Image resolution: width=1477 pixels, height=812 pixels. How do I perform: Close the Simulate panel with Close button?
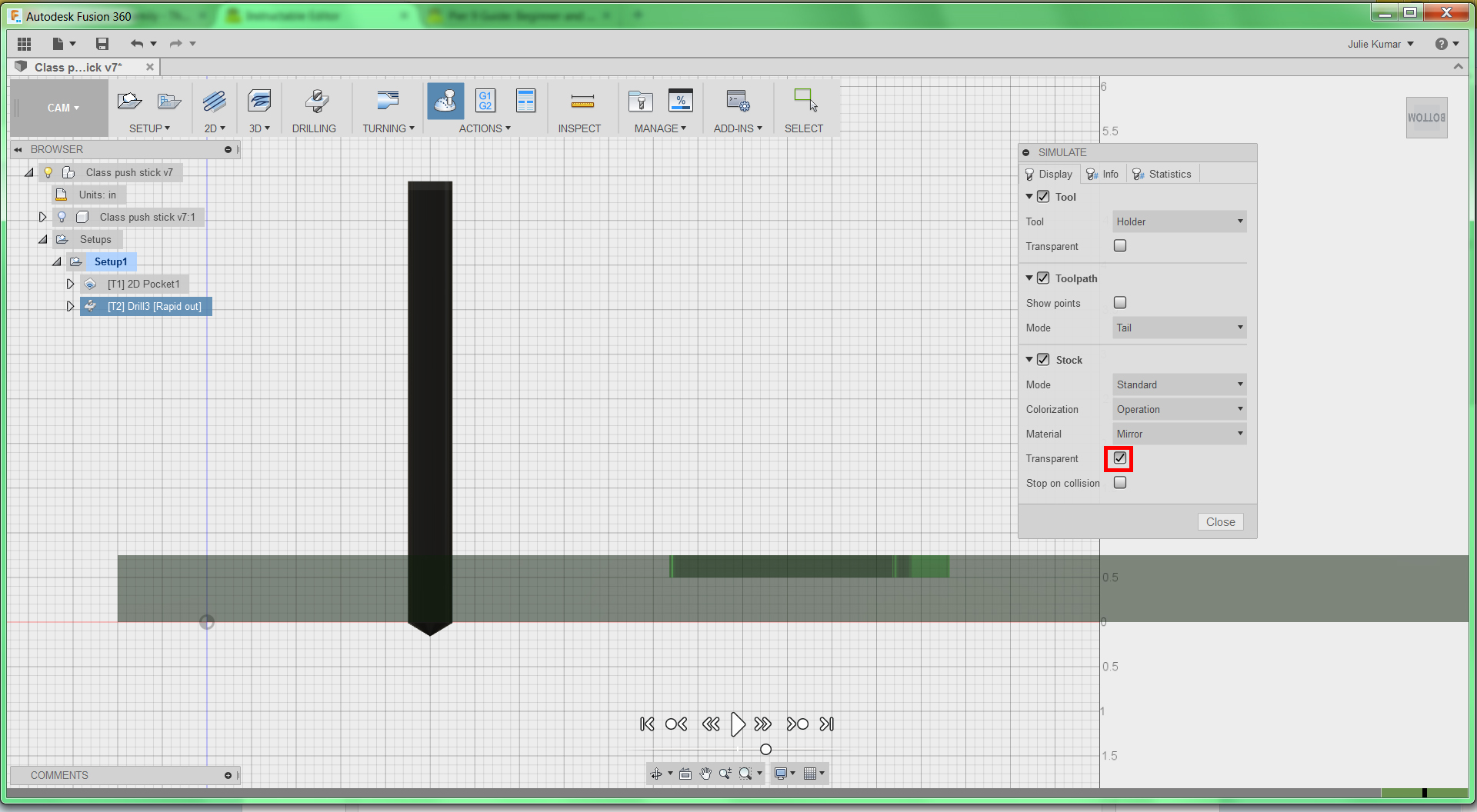pyautogui.click(x=1221, y=522)
